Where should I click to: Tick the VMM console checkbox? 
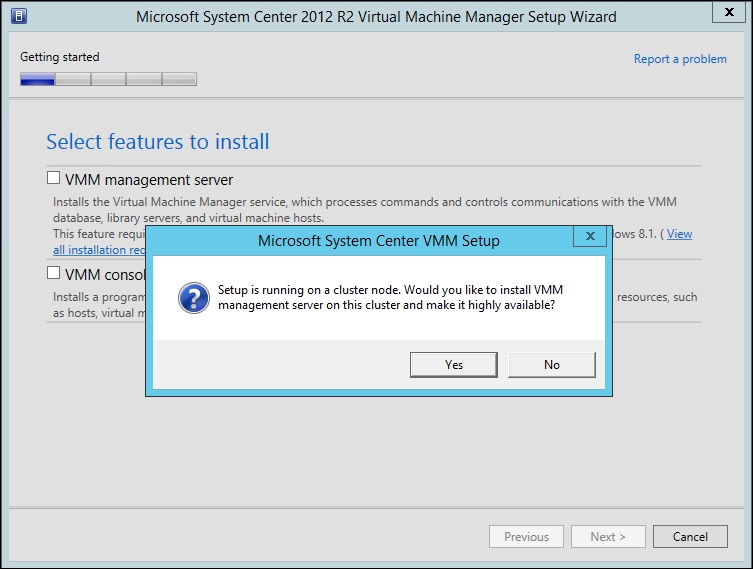tap(54, 272)
